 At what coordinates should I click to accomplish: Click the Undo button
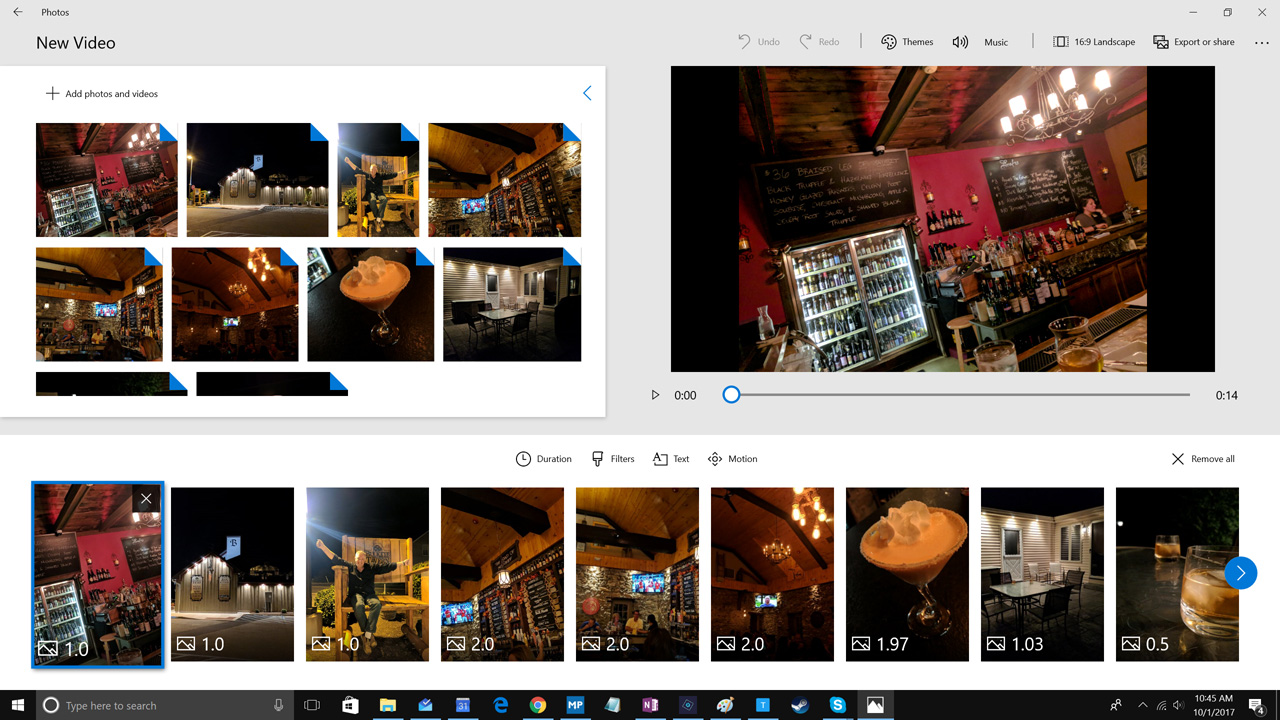[758, 41]
